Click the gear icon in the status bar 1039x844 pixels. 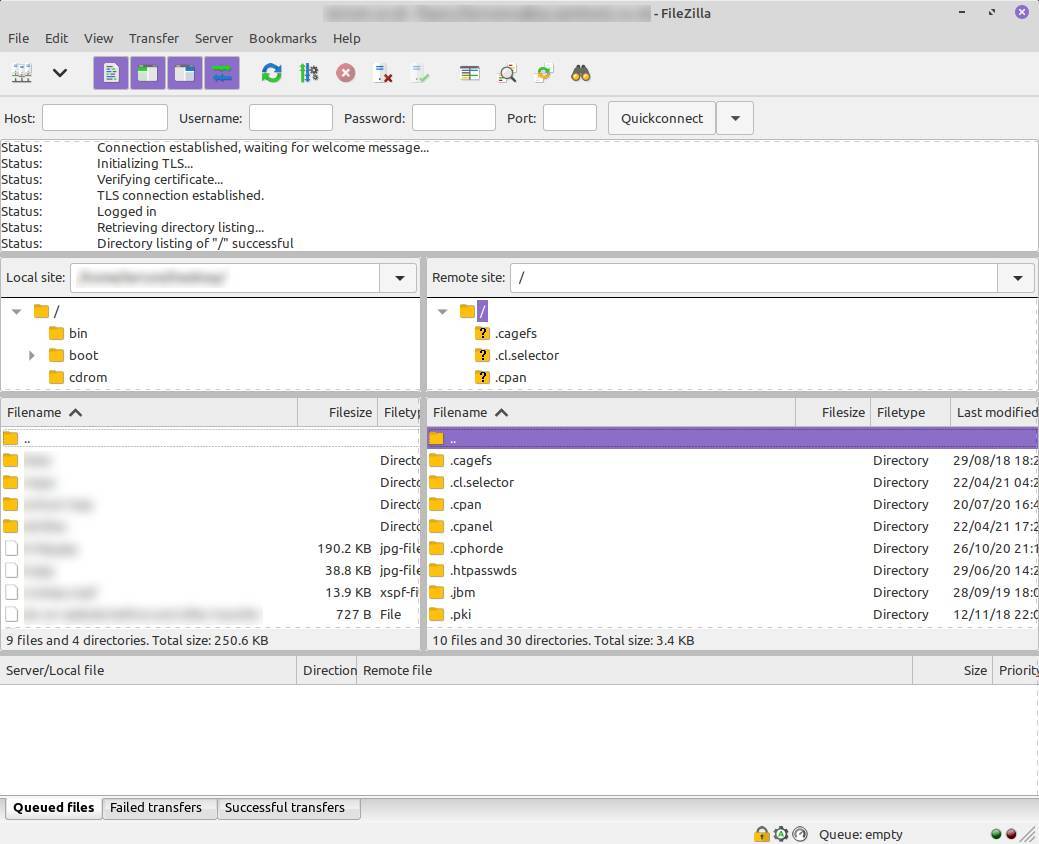coord(781,834)
